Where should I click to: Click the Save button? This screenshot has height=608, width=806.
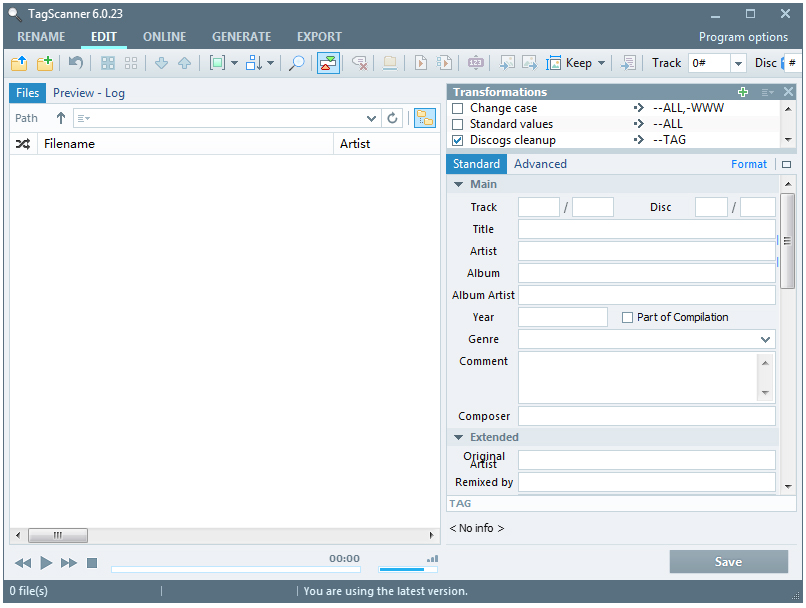tap(728, 562)
